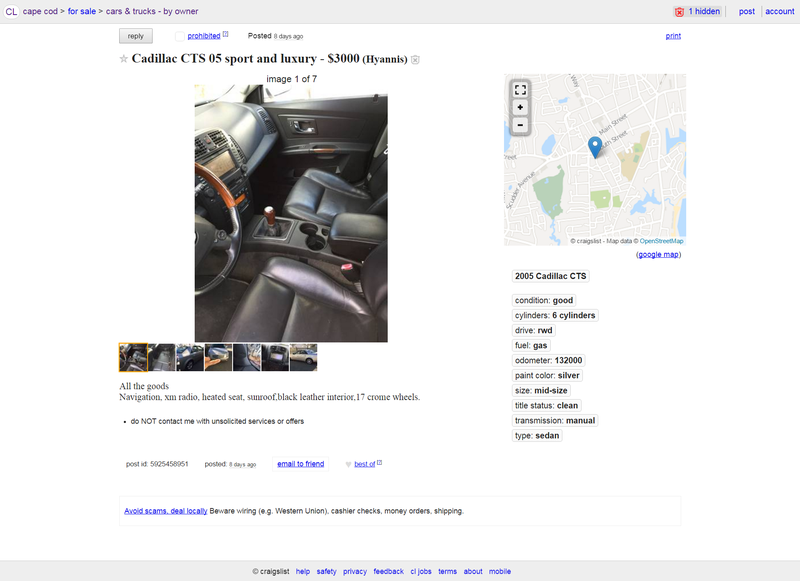The height and width of the screenshot is (581, 800).
Task: Zoom out on the map
Action: pyautogui.click(x=520, y=125)
